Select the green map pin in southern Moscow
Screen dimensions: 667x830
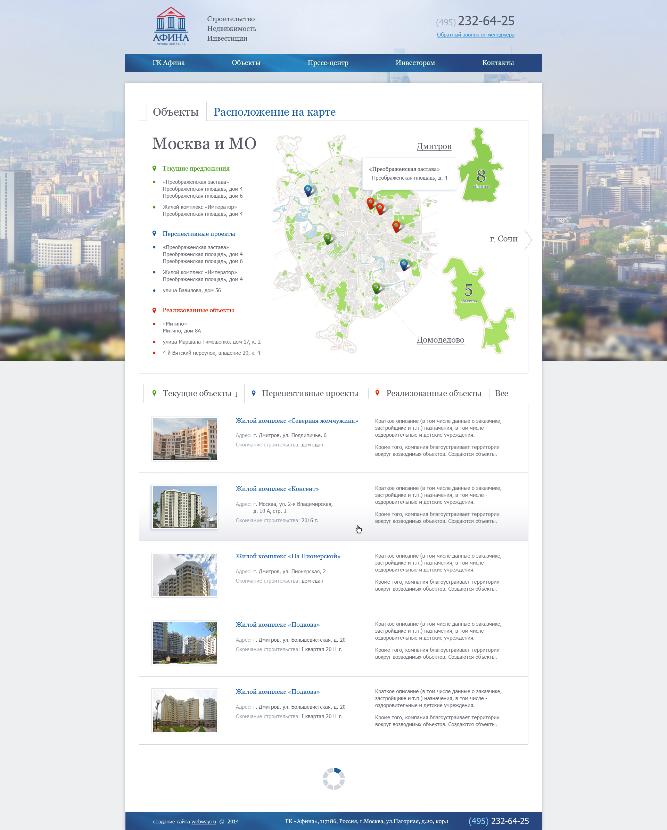[x=376, y=288]
